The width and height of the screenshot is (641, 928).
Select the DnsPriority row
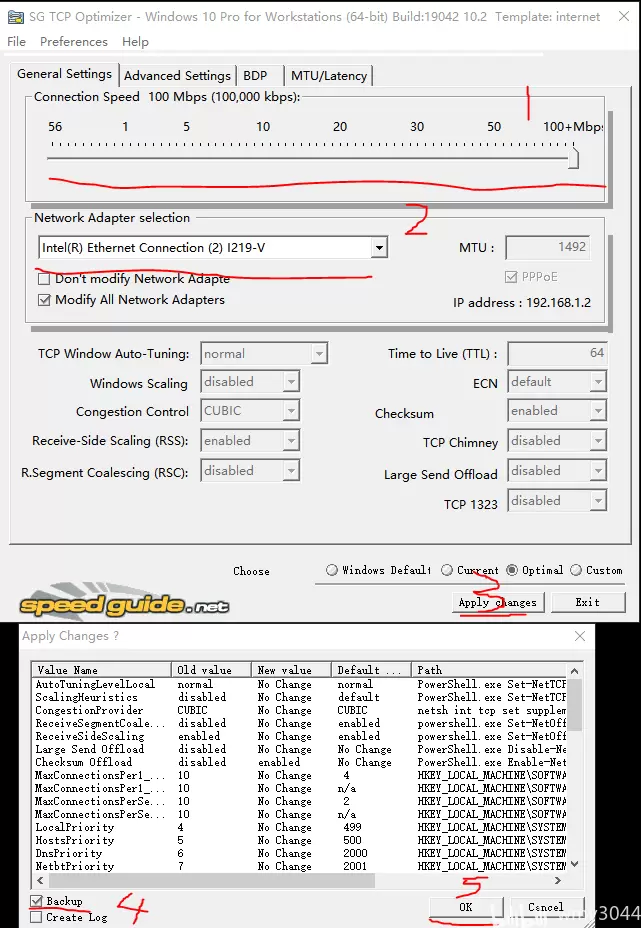(299, 853)
